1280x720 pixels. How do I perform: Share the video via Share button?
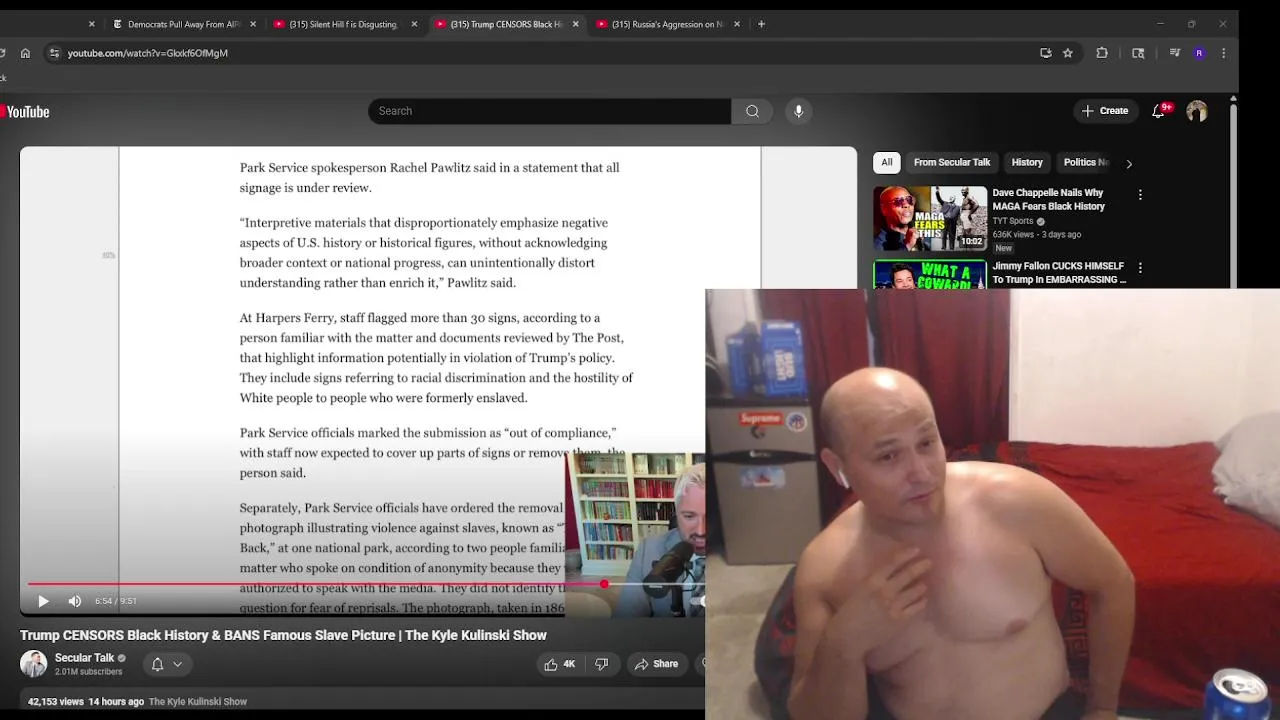click(x=656, y=664)
